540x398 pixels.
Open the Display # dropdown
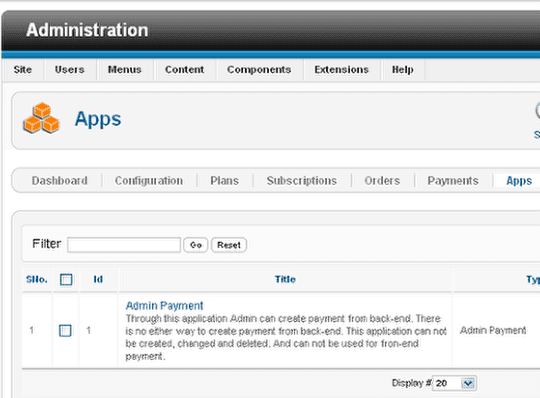click(x=455, y=383)
